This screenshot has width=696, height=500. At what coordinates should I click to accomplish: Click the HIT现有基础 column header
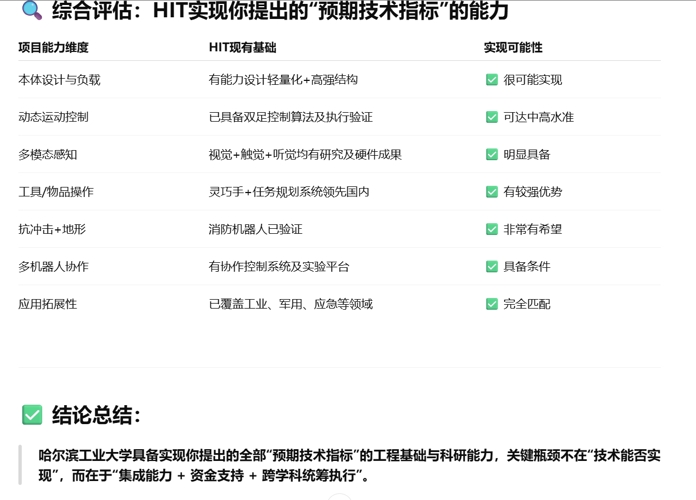pyautogui.click(x=242, y=48)
